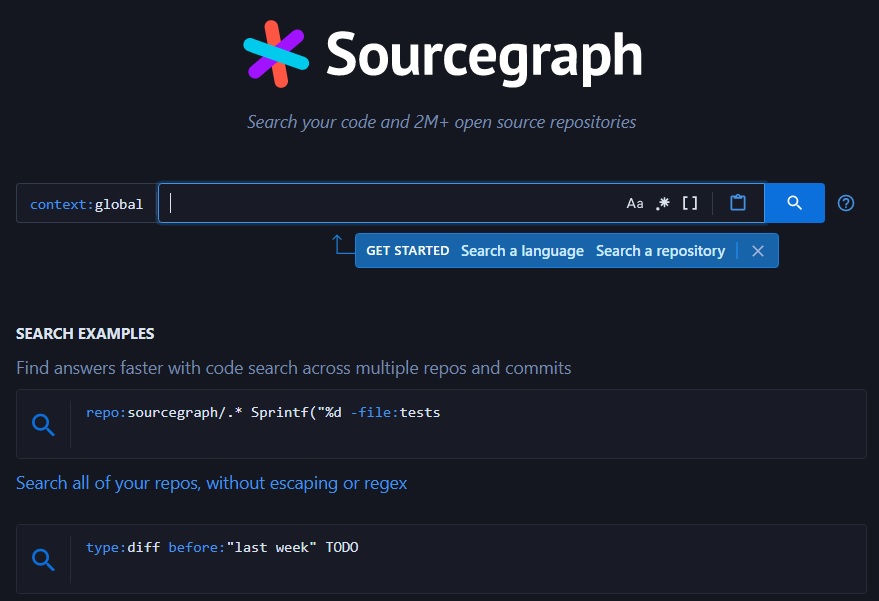Click the GET STARTED label
879x601 pixels.
point(408,251)
